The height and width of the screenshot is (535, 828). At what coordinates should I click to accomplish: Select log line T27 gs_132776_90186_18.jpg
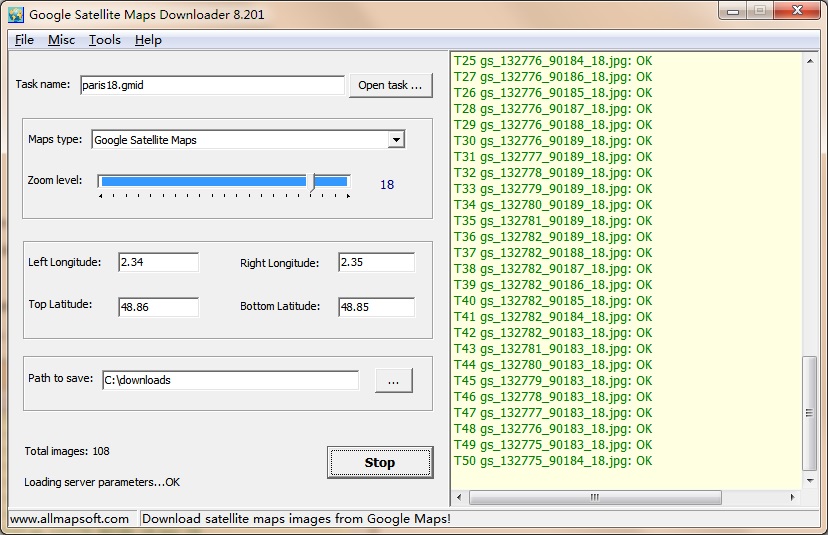point(553,77)
